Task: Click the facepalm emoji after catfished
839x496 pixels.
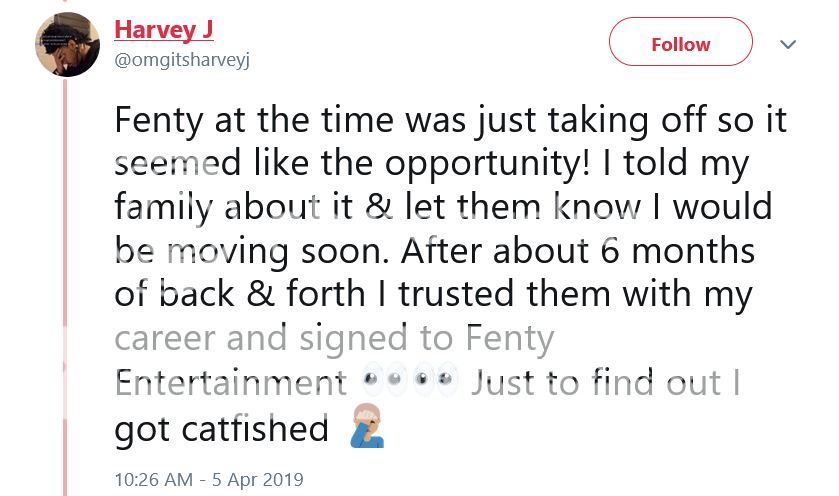Action: 366,428
